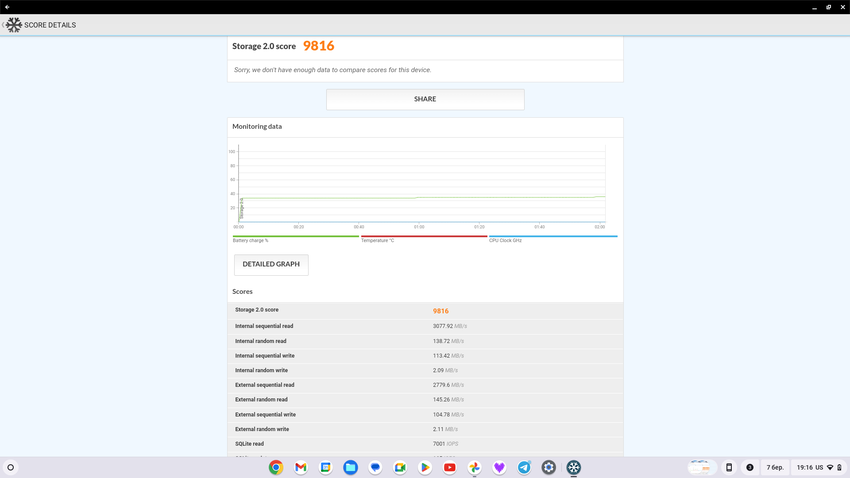Open the phone hub icon in the tray
Screen dimensions: 850x478
729,467
